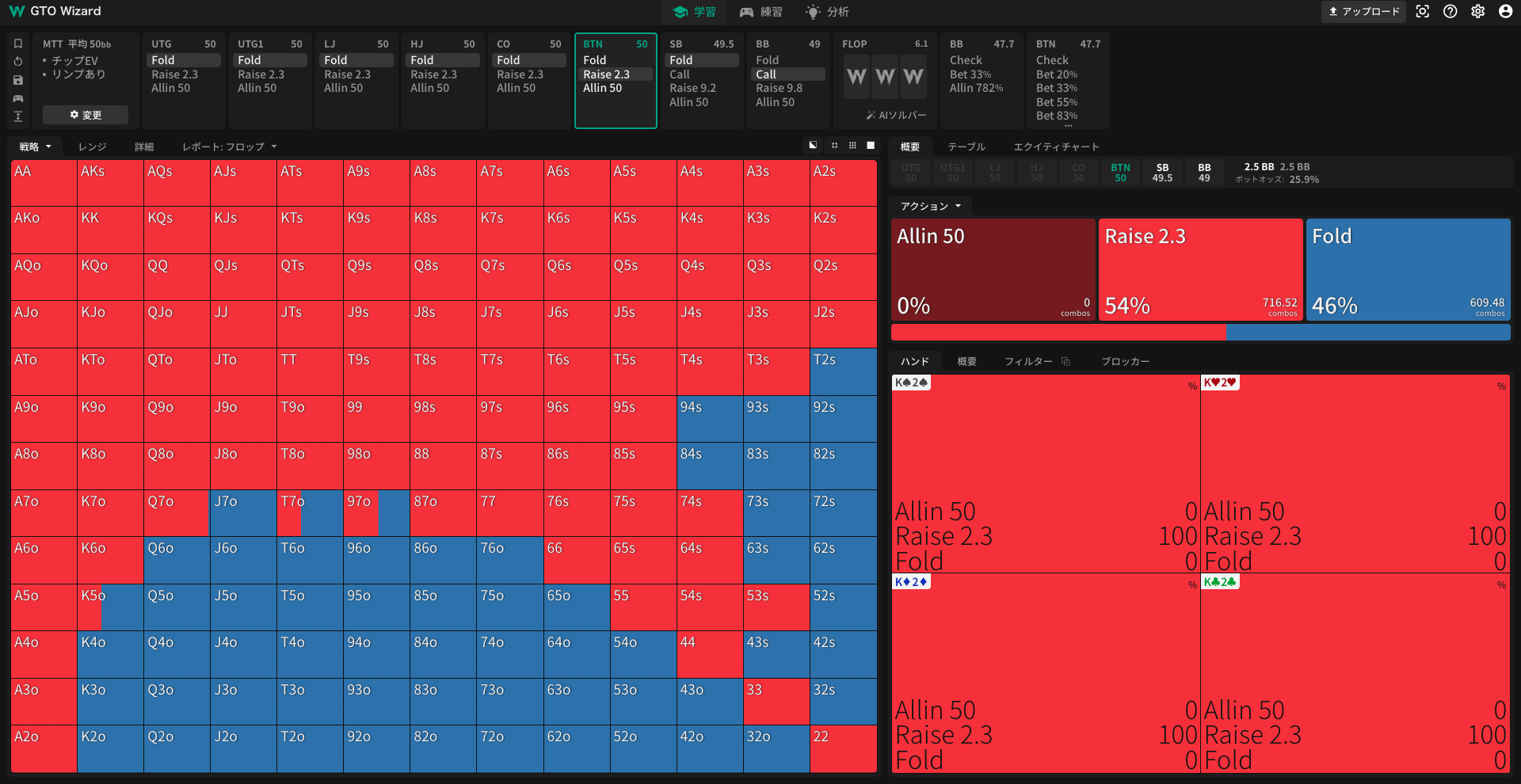
Task: Select the solid square view icon
Action: (x=871, y=145)
